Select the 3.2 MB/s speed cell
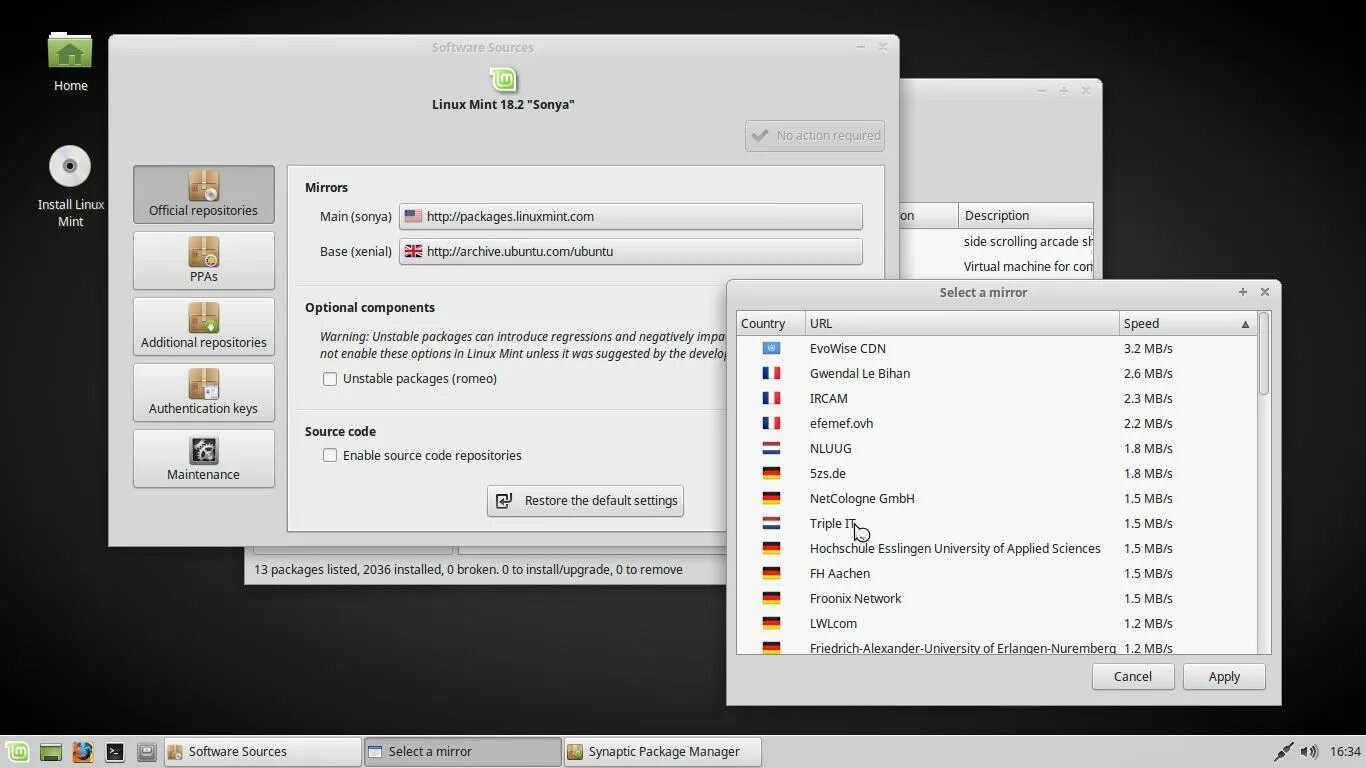Image resolution: width=1366 pixels, height=768 pixels. (x=1148, y=348)
